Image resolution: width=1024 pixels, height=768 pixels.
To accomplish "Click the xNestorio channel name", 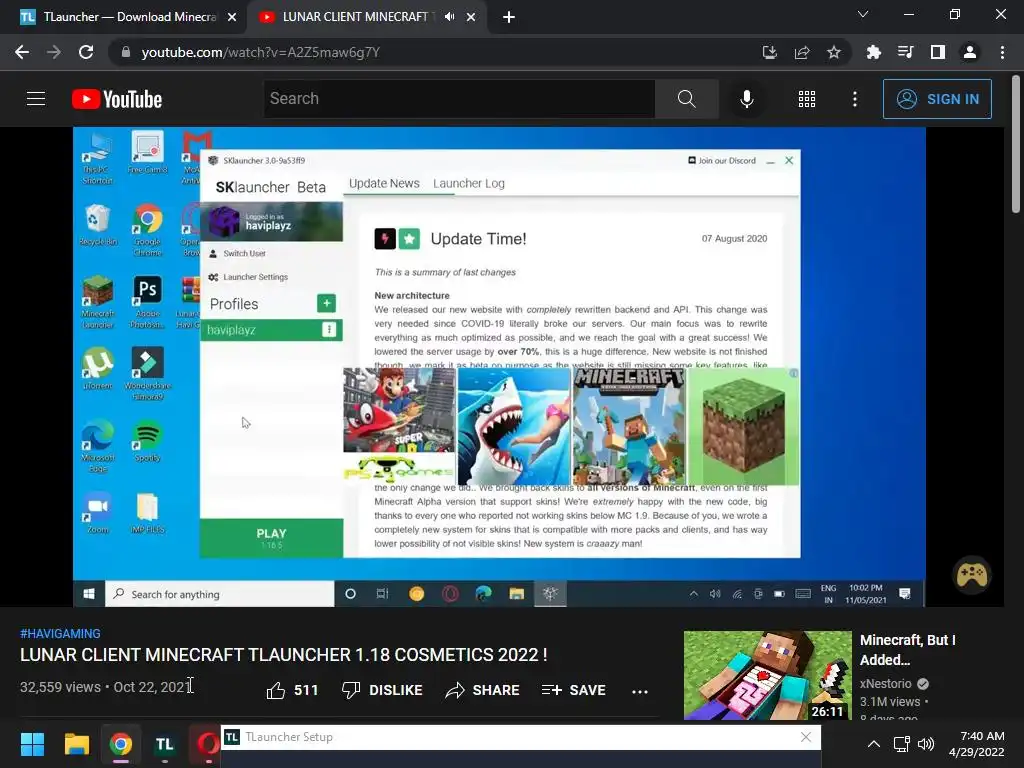I will (886, 684).
